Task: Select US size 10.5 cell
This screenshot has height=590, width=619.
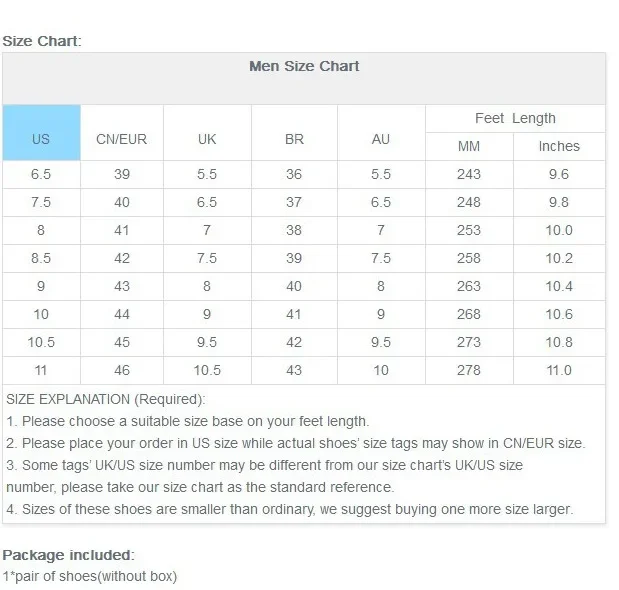Action: point(41,342)
